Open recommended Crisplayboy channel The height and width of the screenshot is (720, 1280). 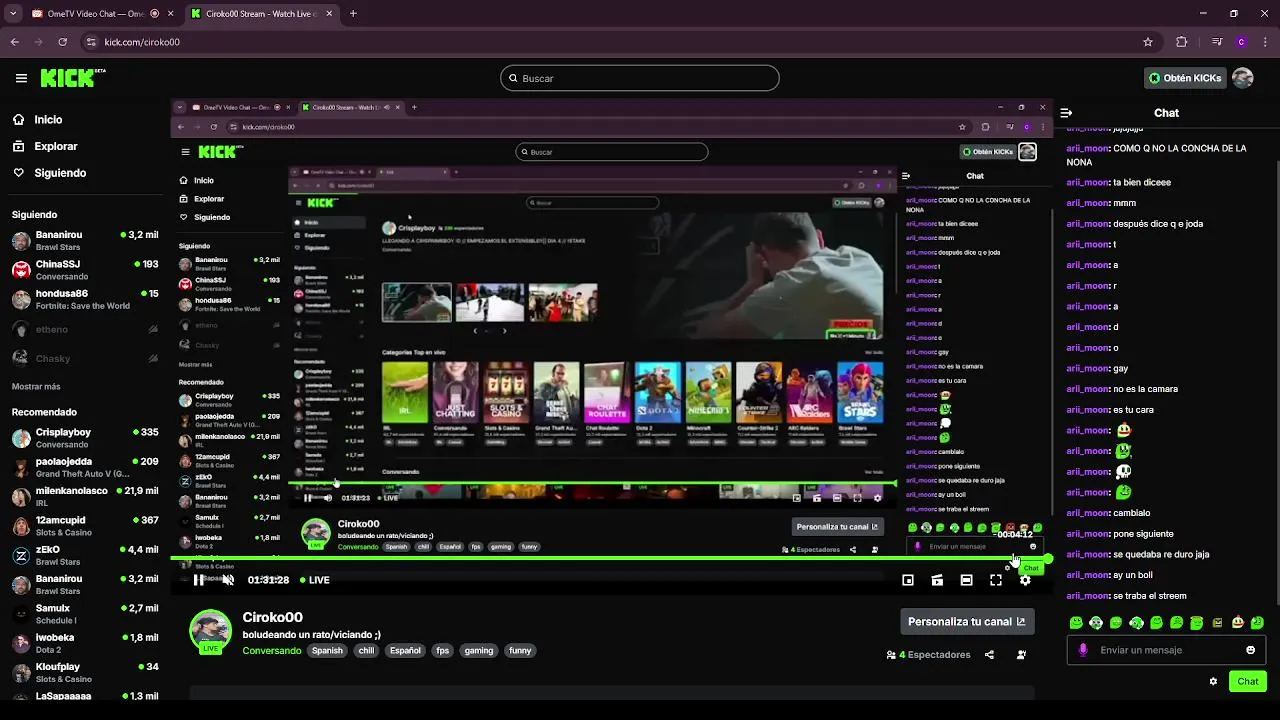tap(86, 438)
